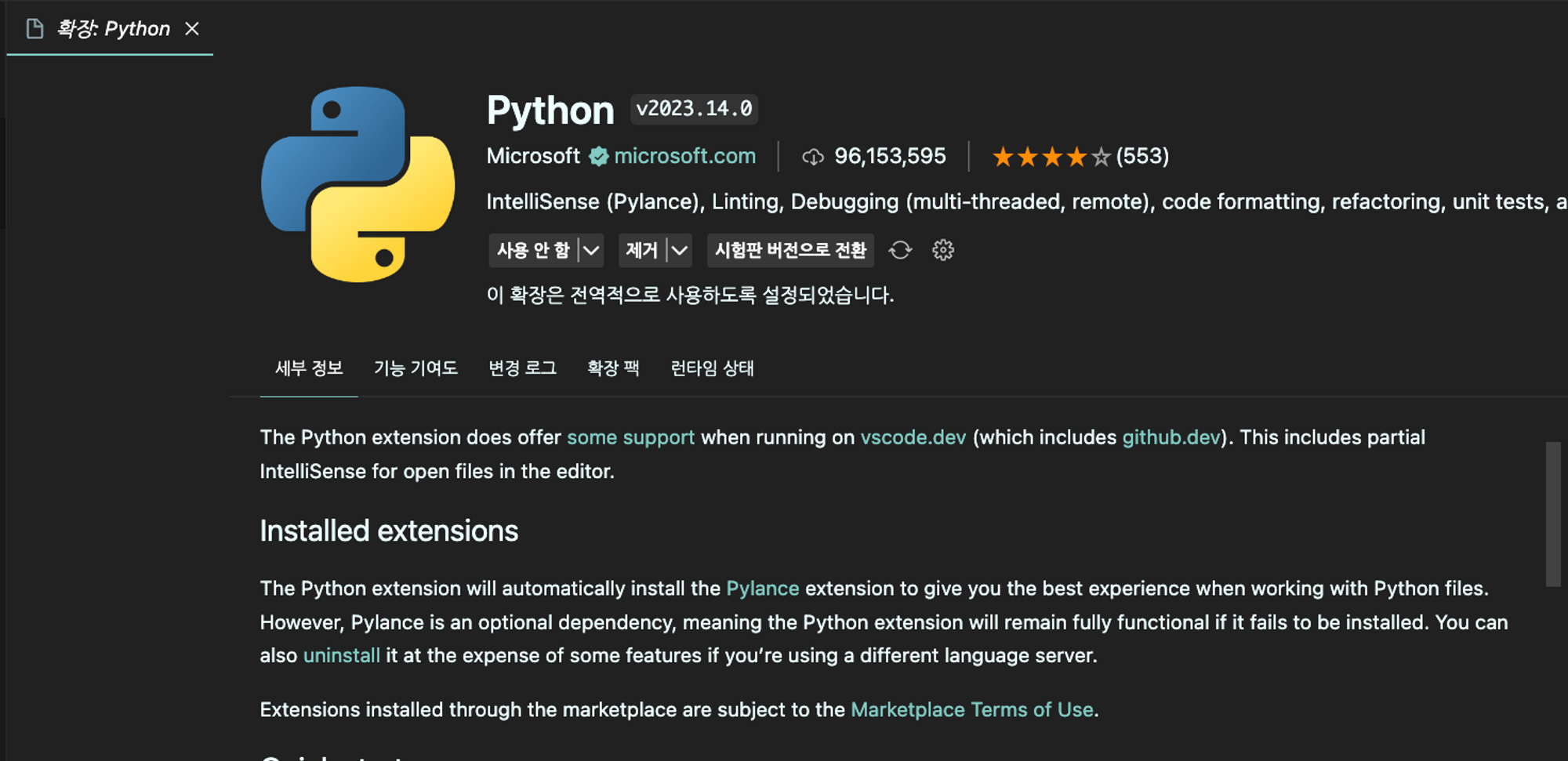Viewport: 1568px width, 761px height.
Task: Open the gear manage settings icon
Action: click(x=942, y=250)
